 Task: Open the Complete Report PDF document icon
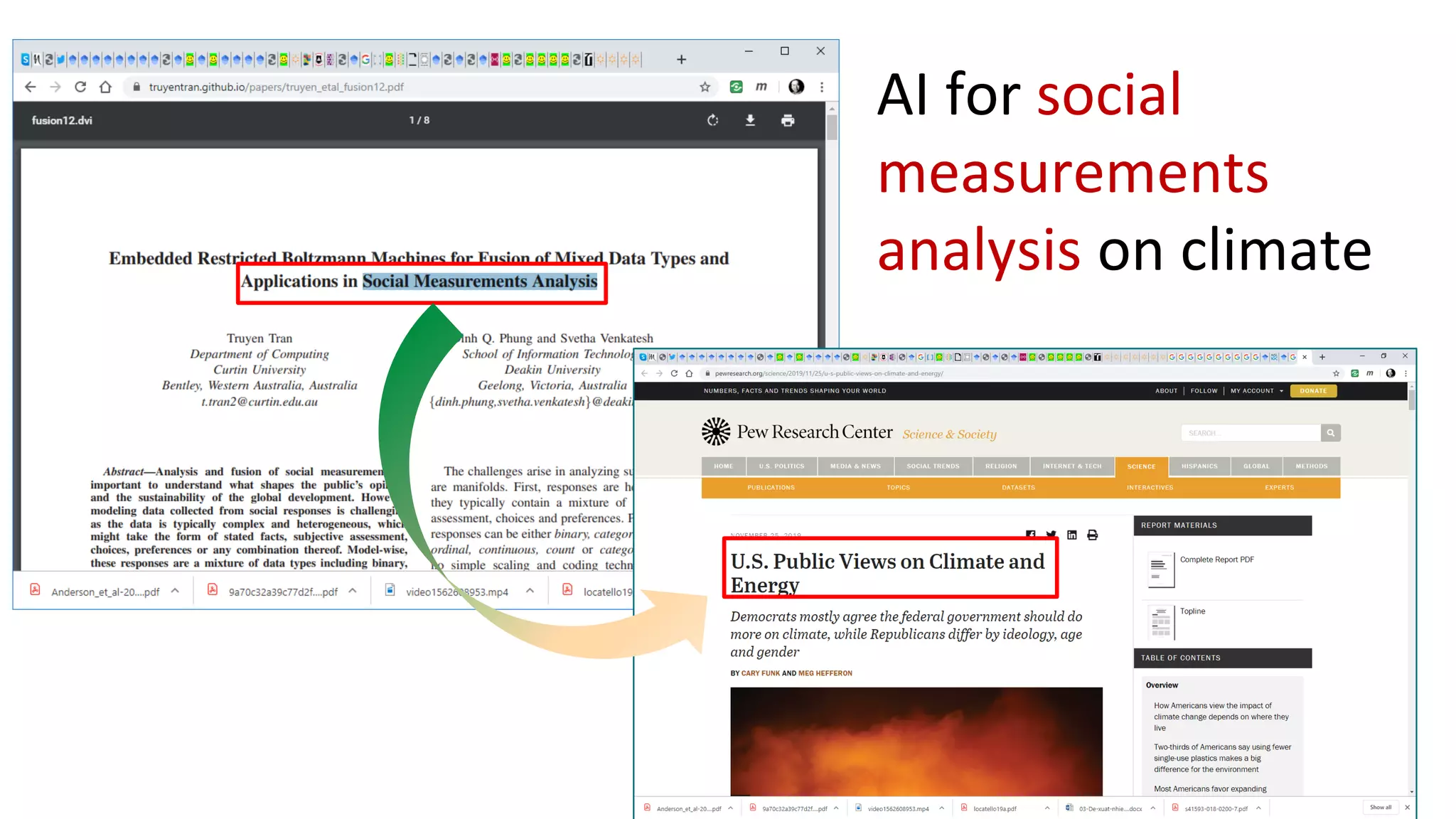pos(1160,569)
